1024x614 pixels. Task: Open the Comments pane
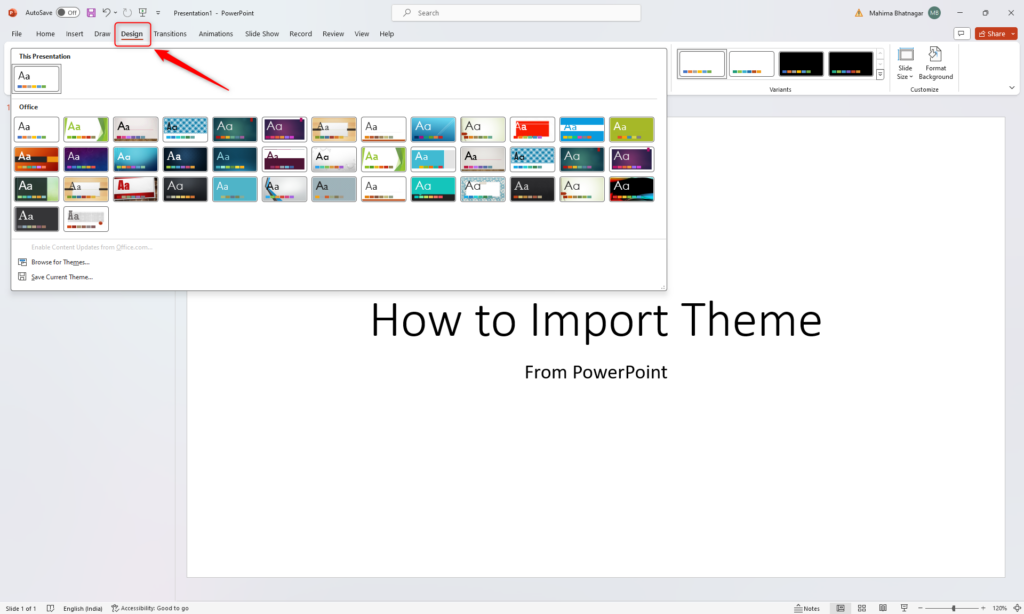[x=961, y=33]
